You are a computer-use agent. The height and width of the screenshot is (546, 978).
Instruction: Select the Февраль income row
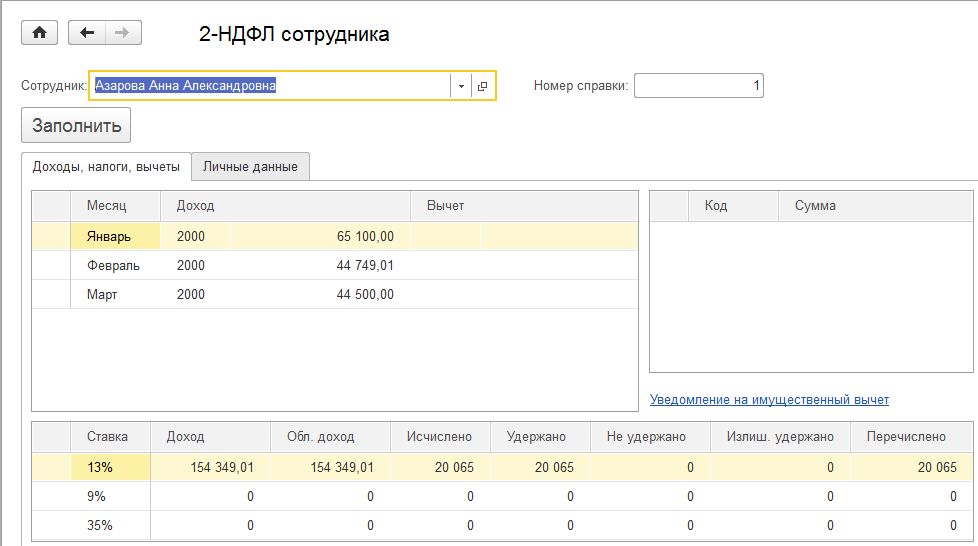115,266
